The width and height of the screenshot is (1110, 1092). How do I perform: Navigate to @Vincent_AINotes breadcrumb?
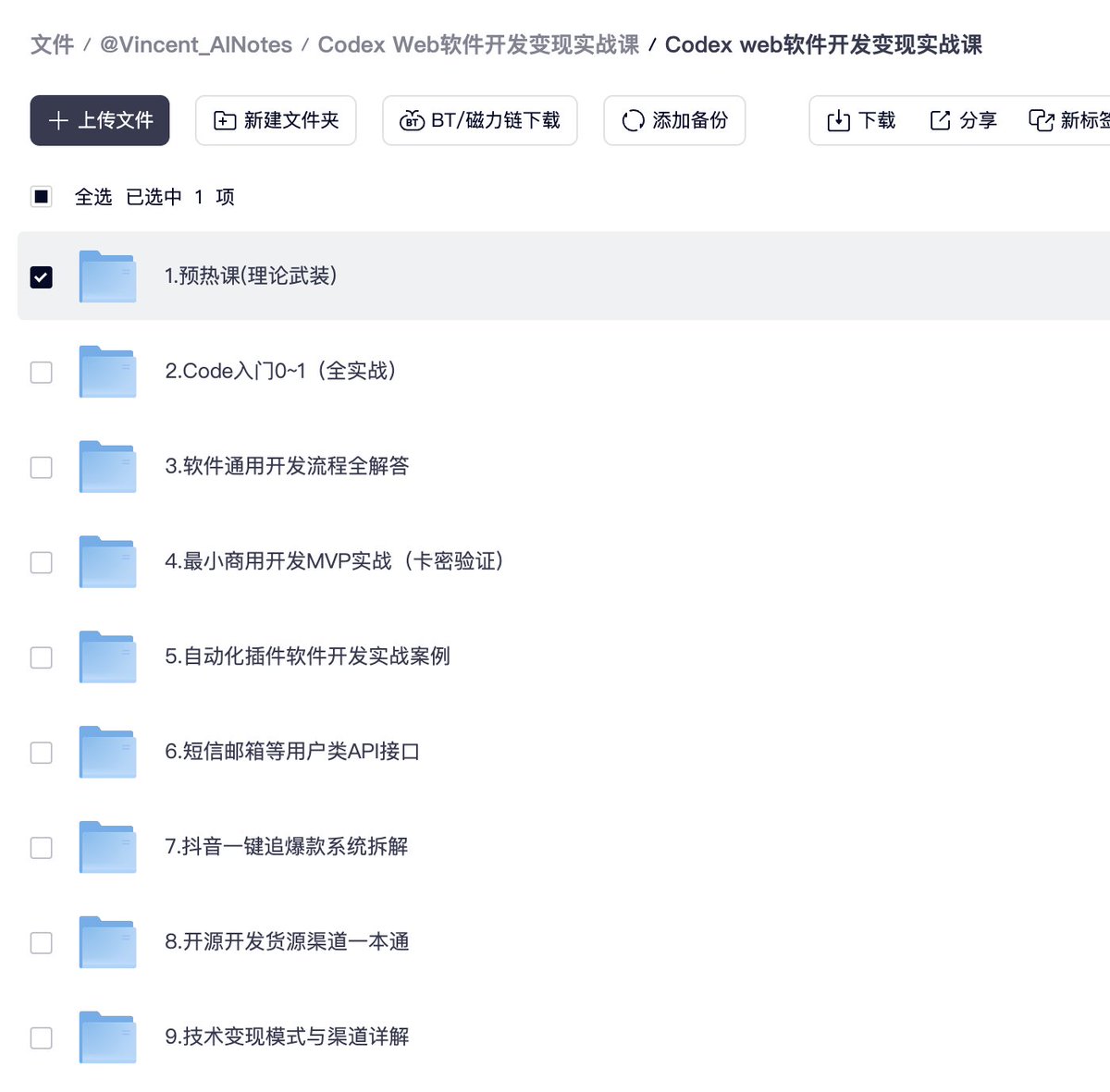[x=196, y=44]
